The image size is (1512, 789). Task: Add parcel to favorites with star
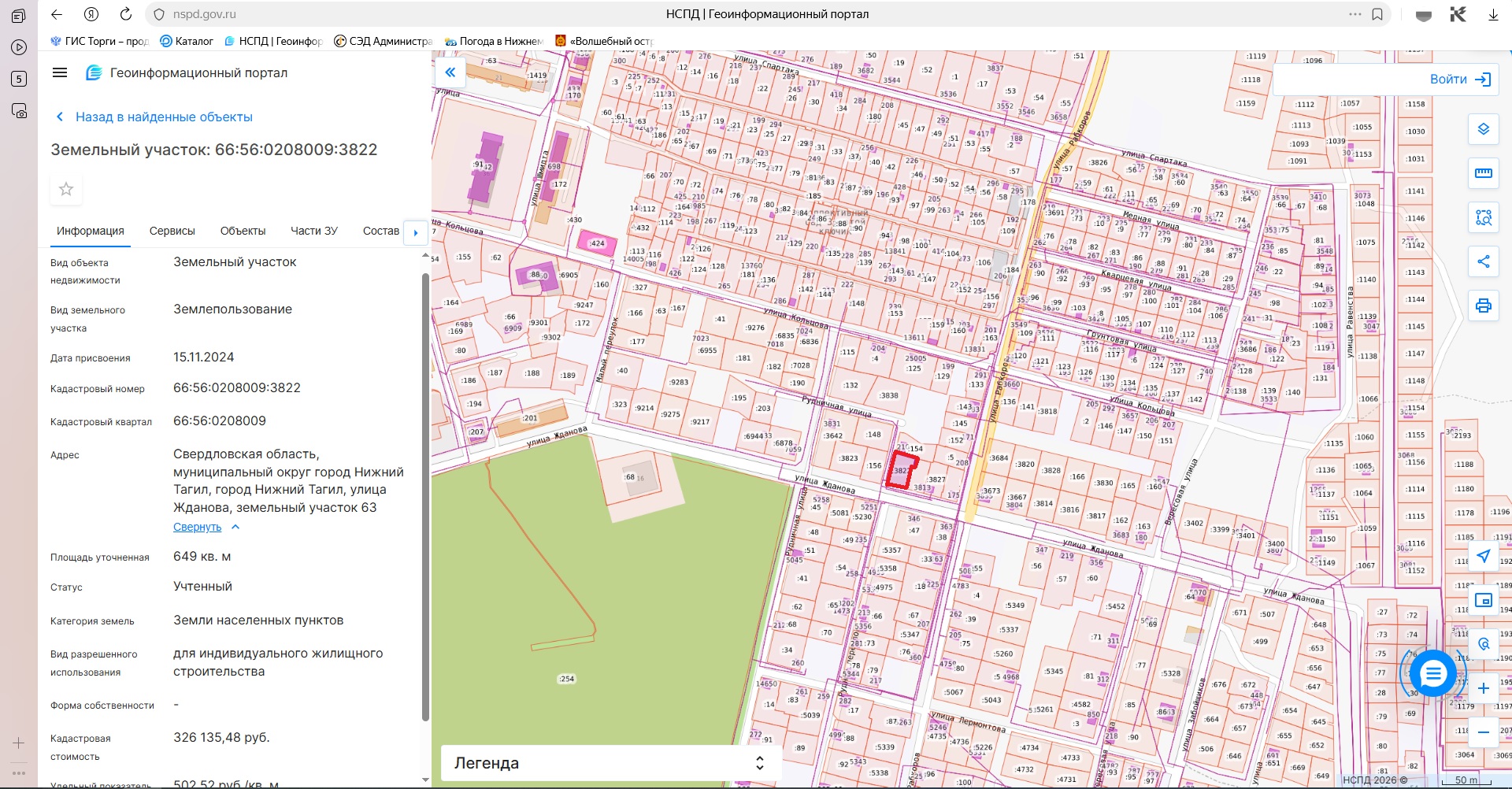[66, 189]
